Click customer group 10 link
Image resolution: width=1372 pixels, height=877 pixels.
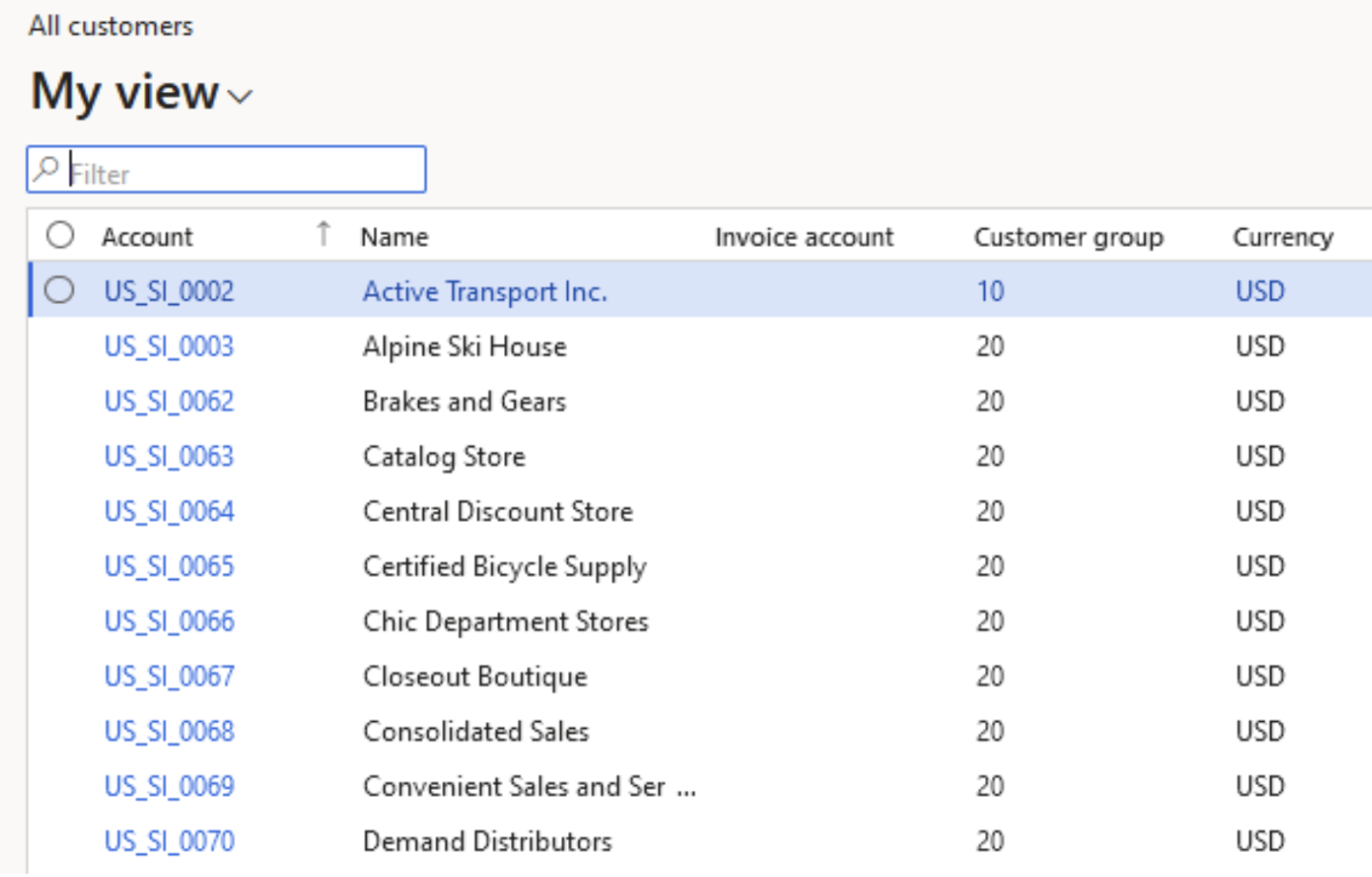[990, 291]
